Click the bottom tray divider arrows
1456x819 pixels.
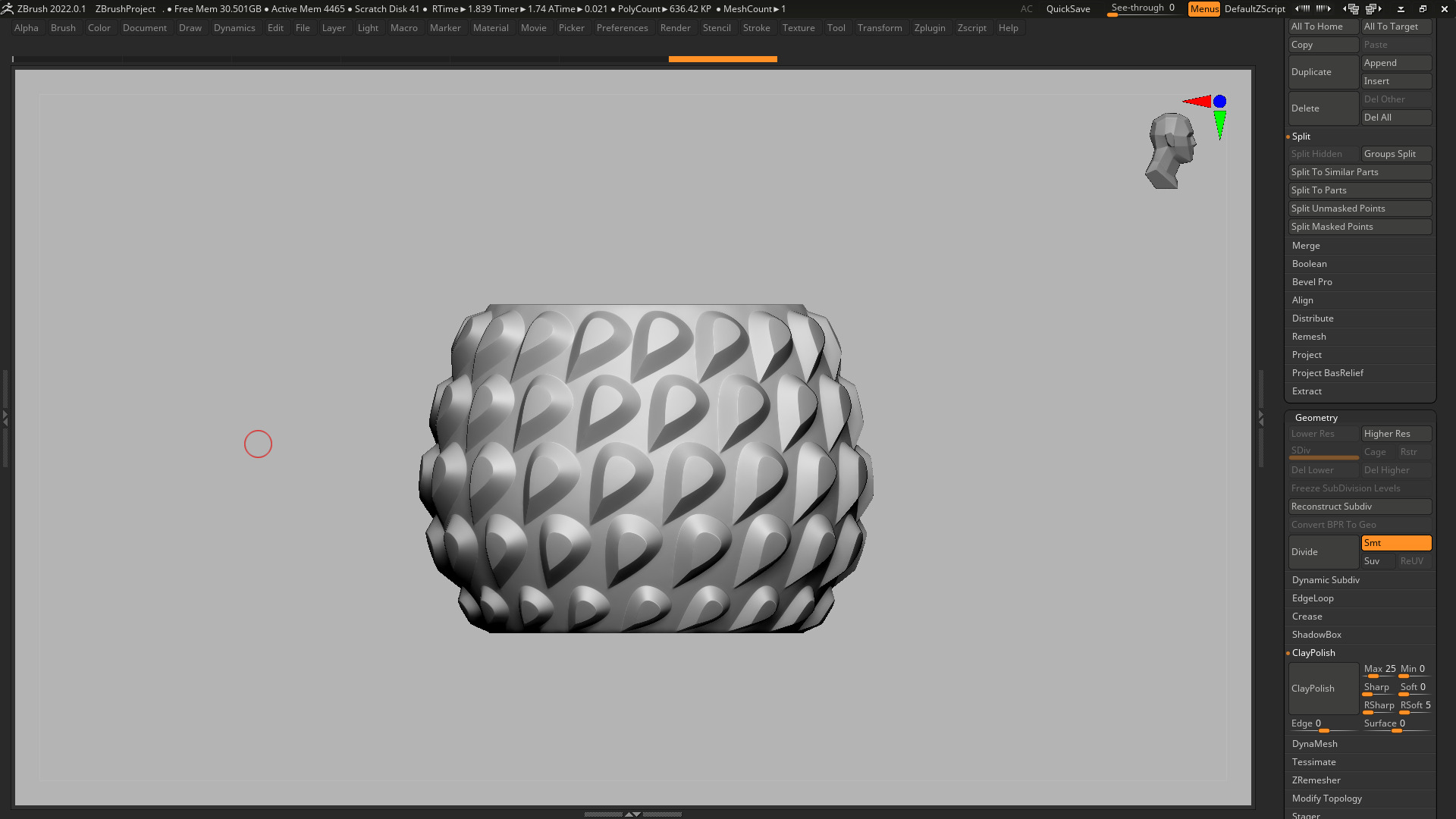tap(632, 814)
